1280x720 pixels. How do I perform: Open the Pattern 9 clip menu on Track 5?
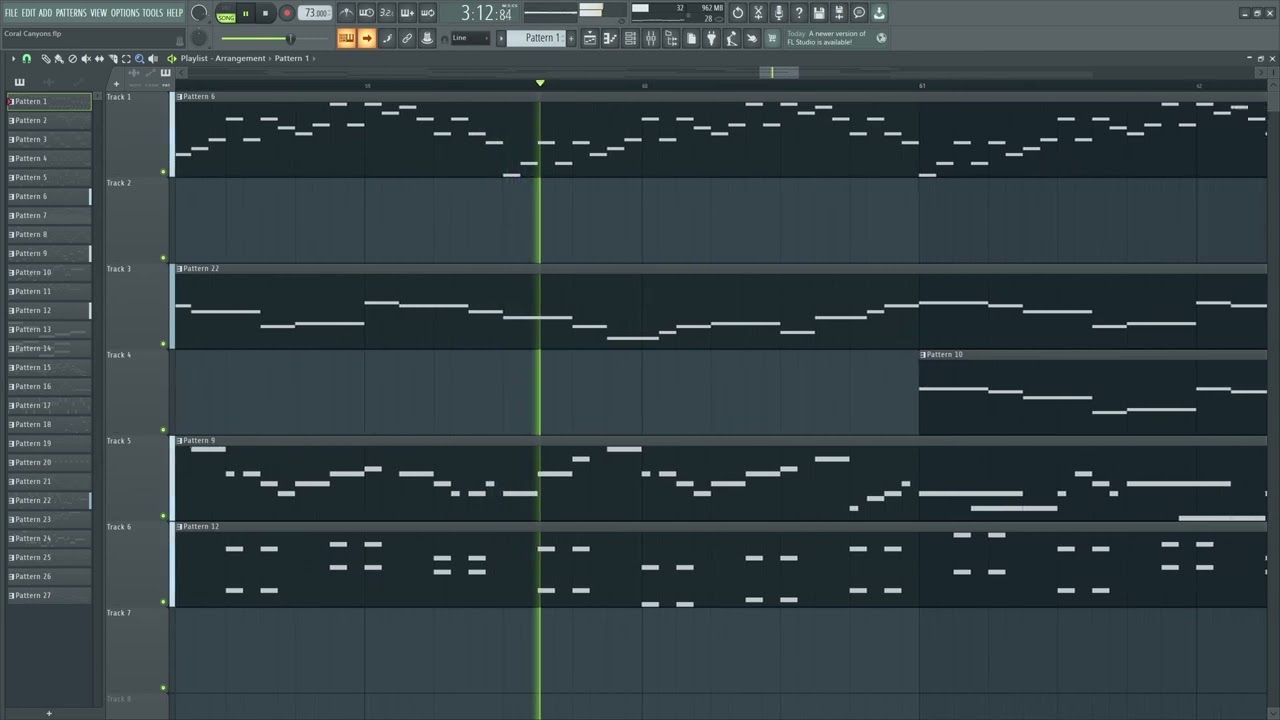(179, 441)
